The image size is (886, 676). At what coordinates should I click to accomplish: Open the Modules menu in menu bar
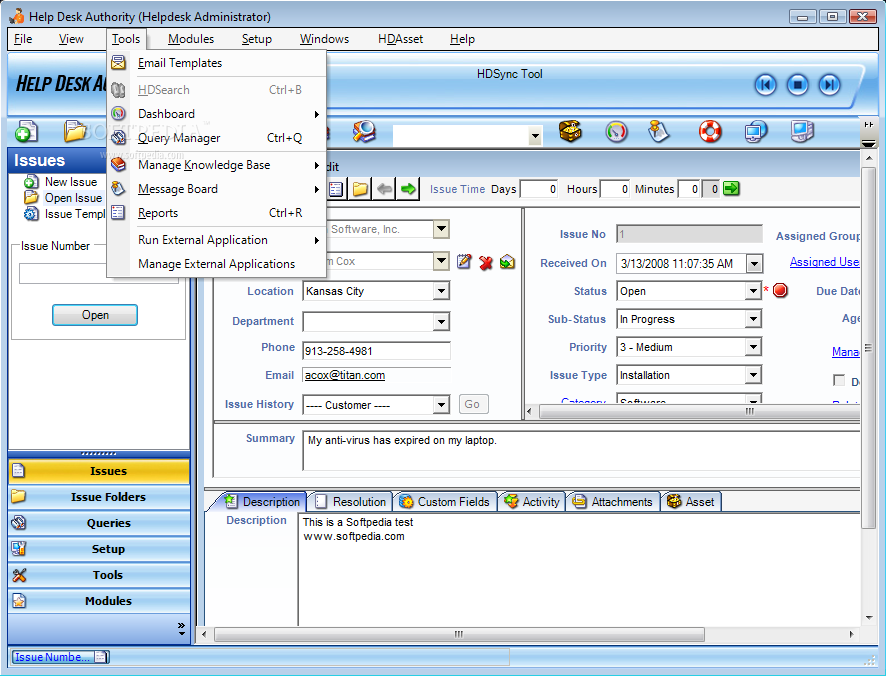tap(191, 39)
